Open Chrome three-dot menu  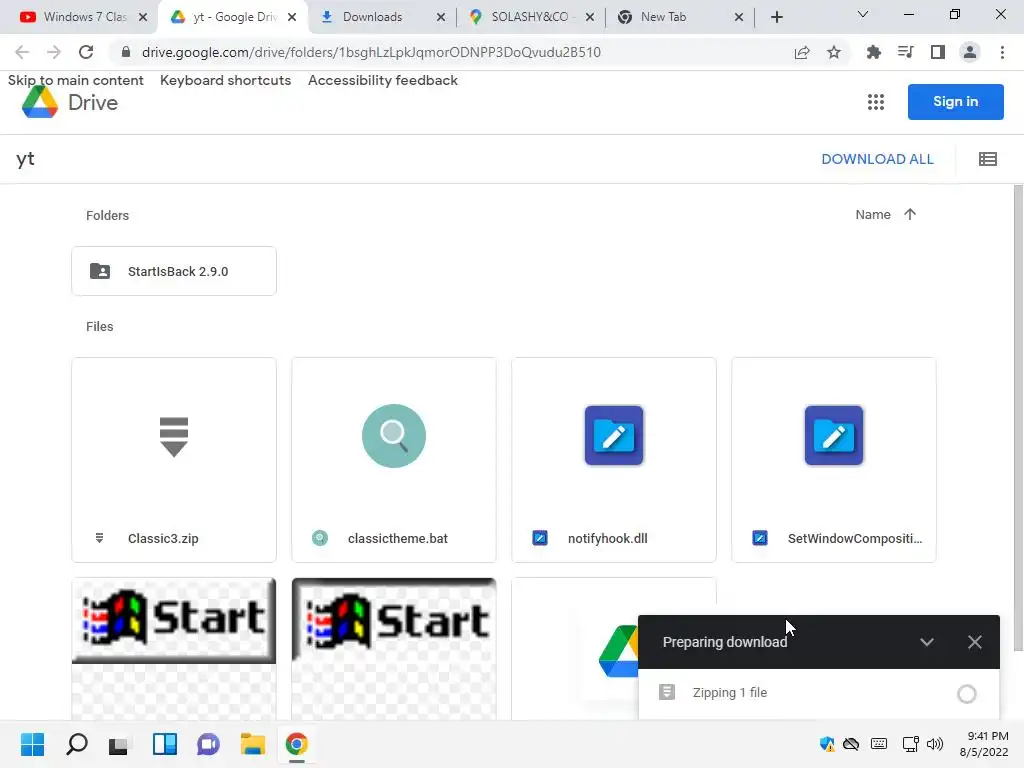tap(1002, 52)
